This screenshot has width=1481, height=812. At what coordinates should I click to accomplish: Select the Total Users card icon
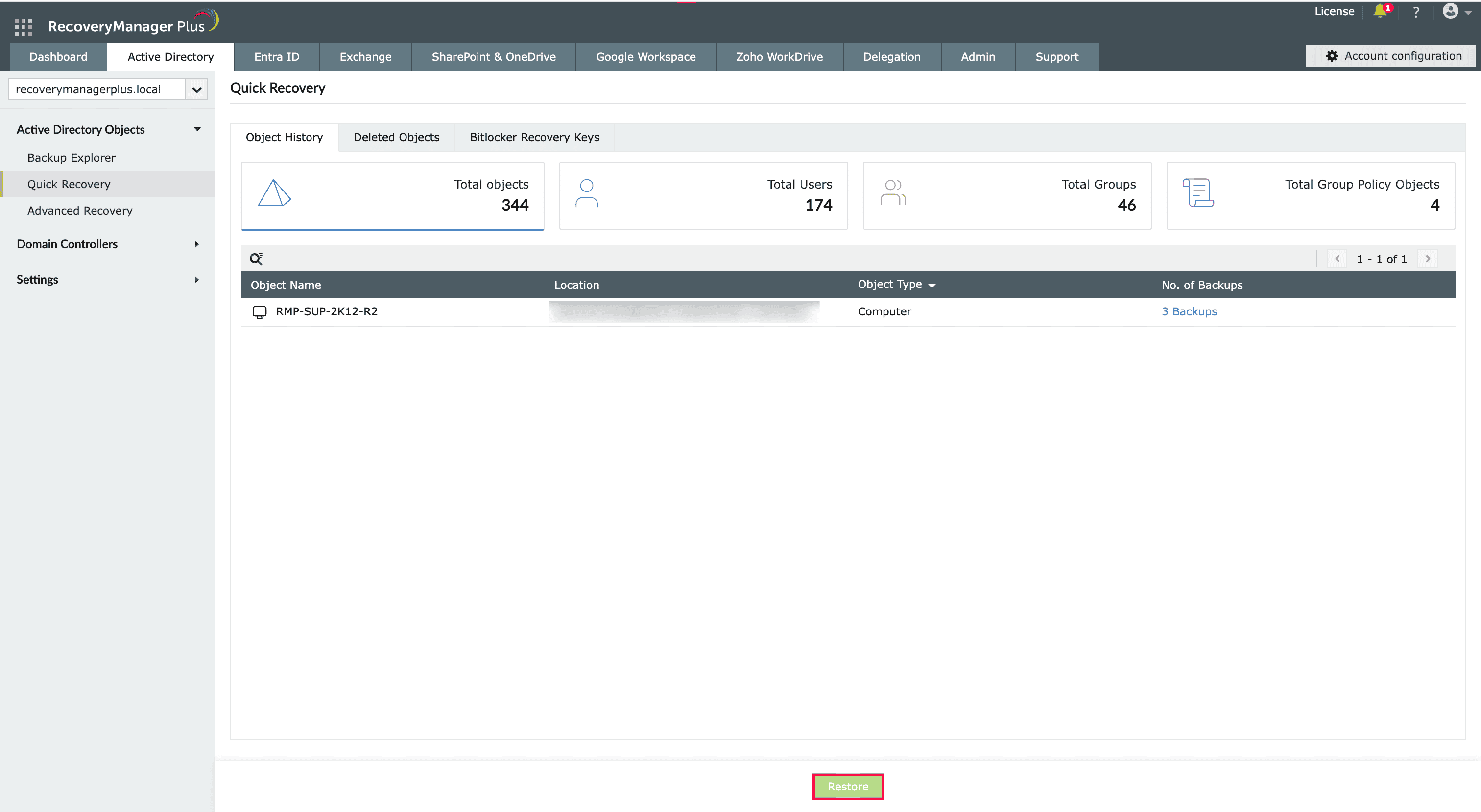[x=586, y=193]
